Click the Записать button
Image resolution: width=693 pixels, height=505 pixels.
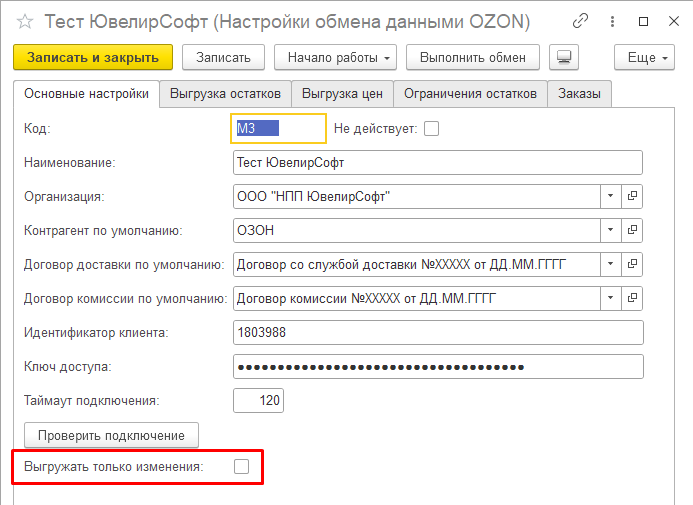[x=223, y=57]
